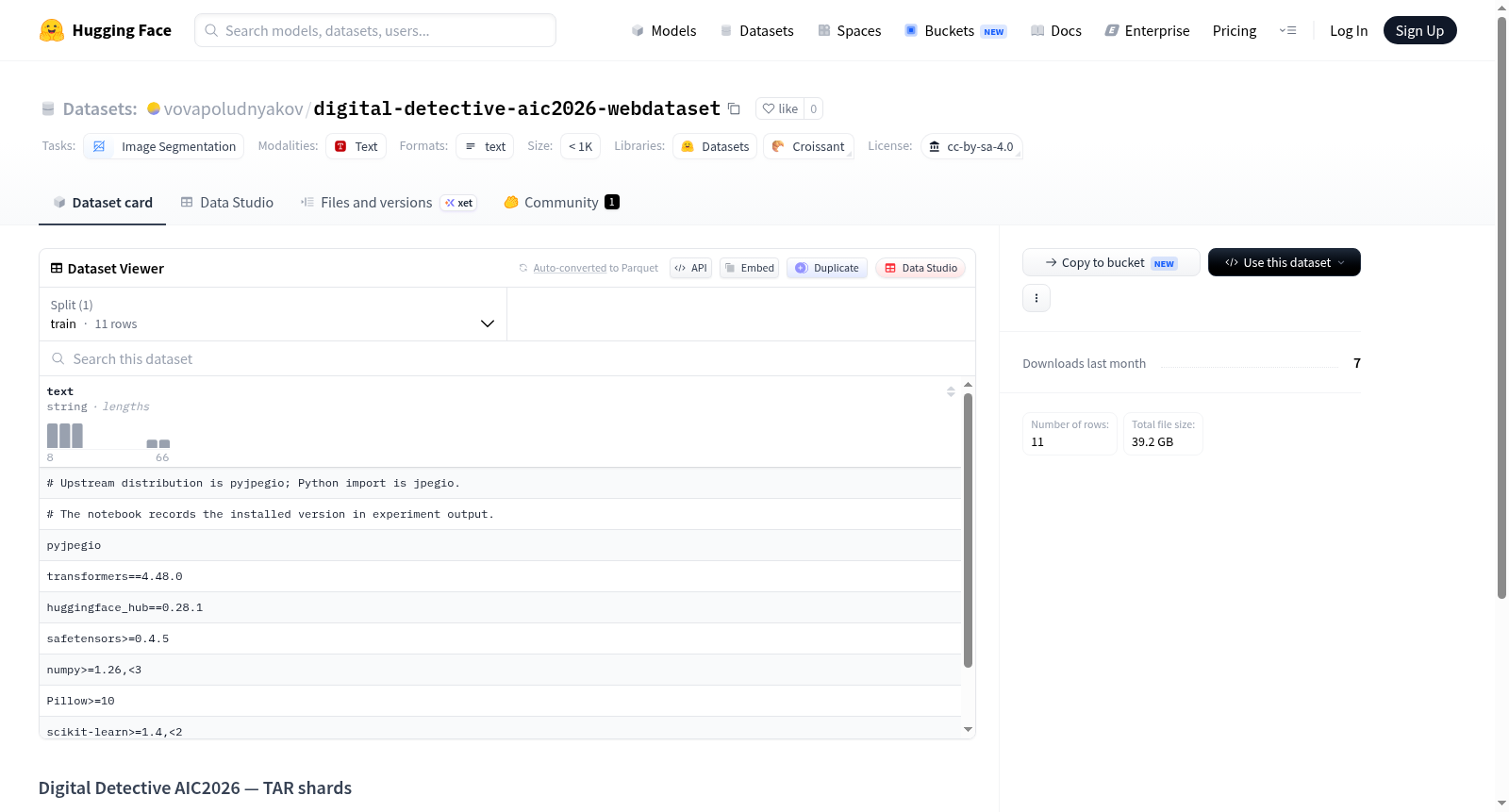1509x812 pixels.
Task: Click the like count 0 badge
Action: [814, 108]
